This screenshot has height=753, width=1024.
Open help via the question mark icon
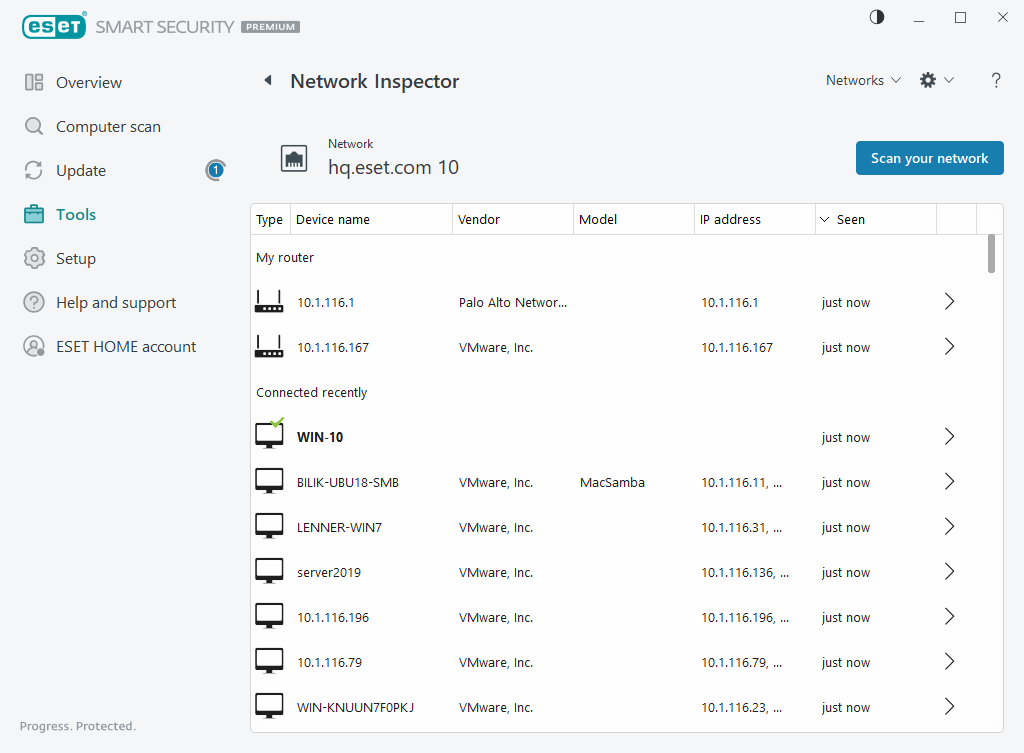coord(996,80)
